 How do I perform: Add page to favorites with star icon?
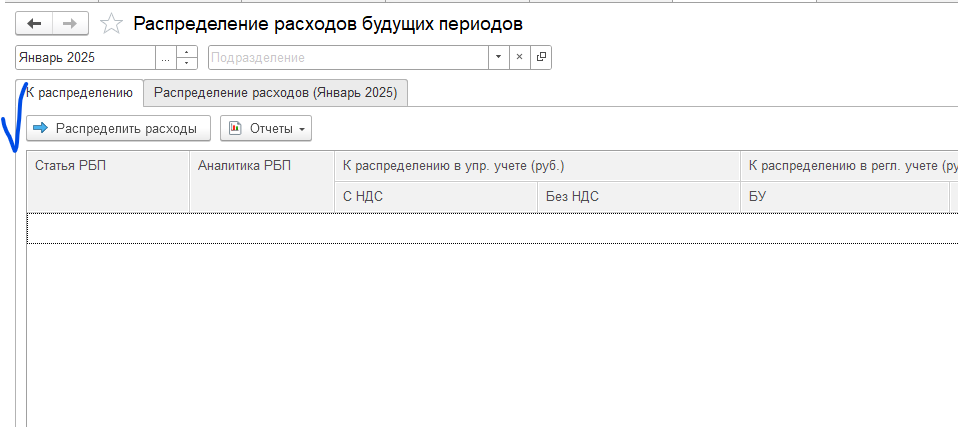(113, 23)
